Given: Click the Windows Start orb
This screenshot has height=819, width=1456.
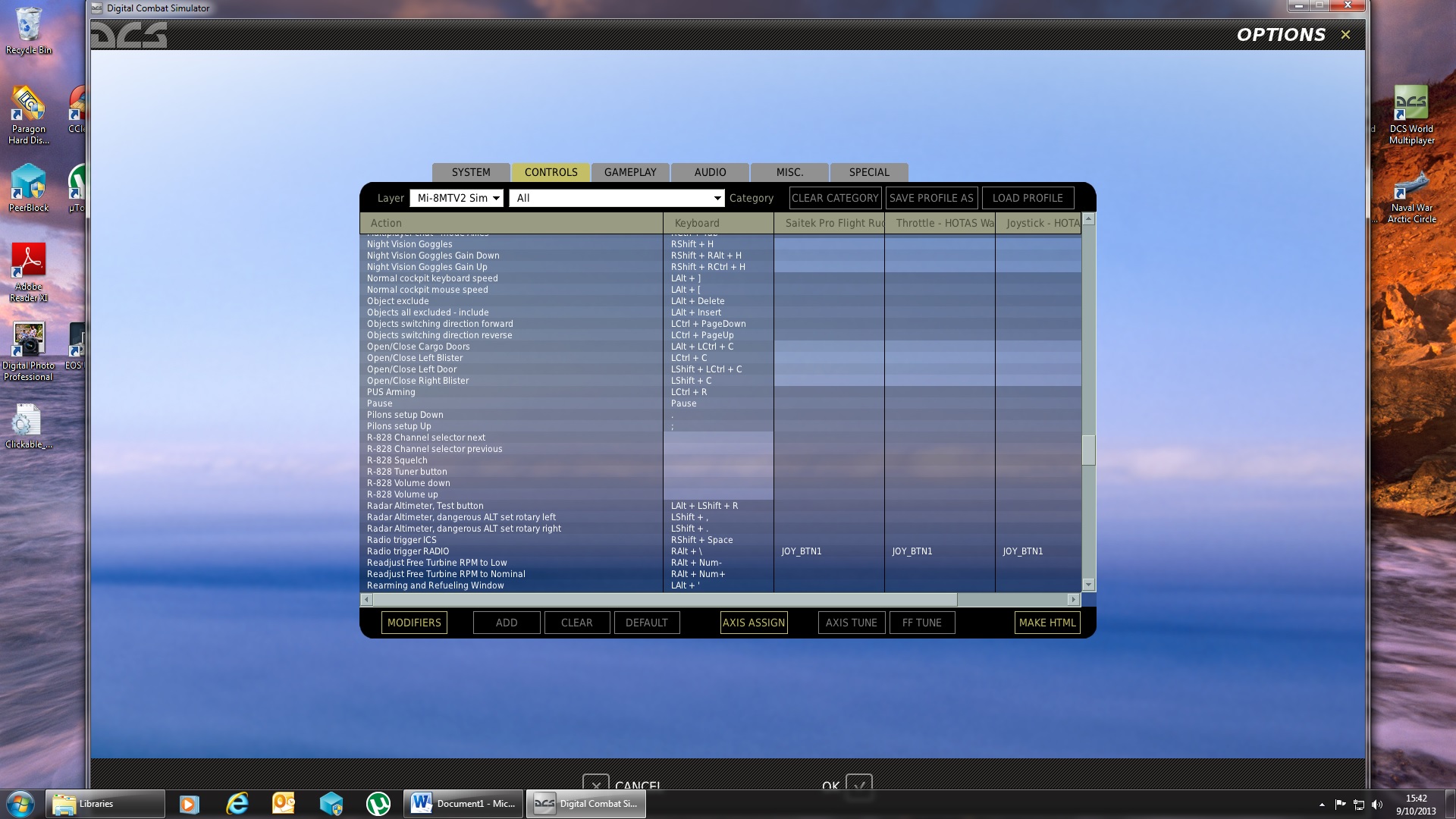Looking at the screenshot, I should pos(20,804).
